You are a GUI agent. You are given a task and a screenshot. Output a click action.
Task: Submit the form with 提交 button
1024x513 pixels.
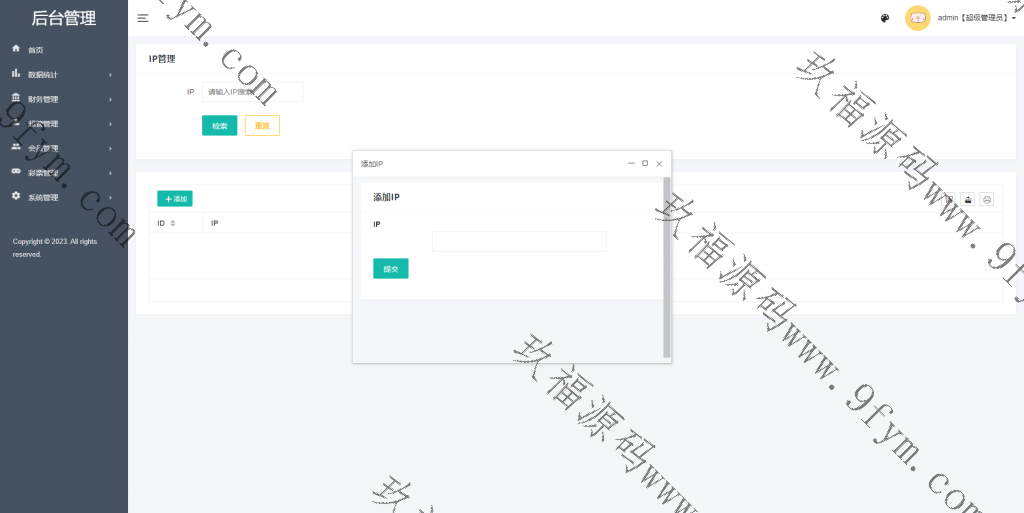click(x=390, y=268)
